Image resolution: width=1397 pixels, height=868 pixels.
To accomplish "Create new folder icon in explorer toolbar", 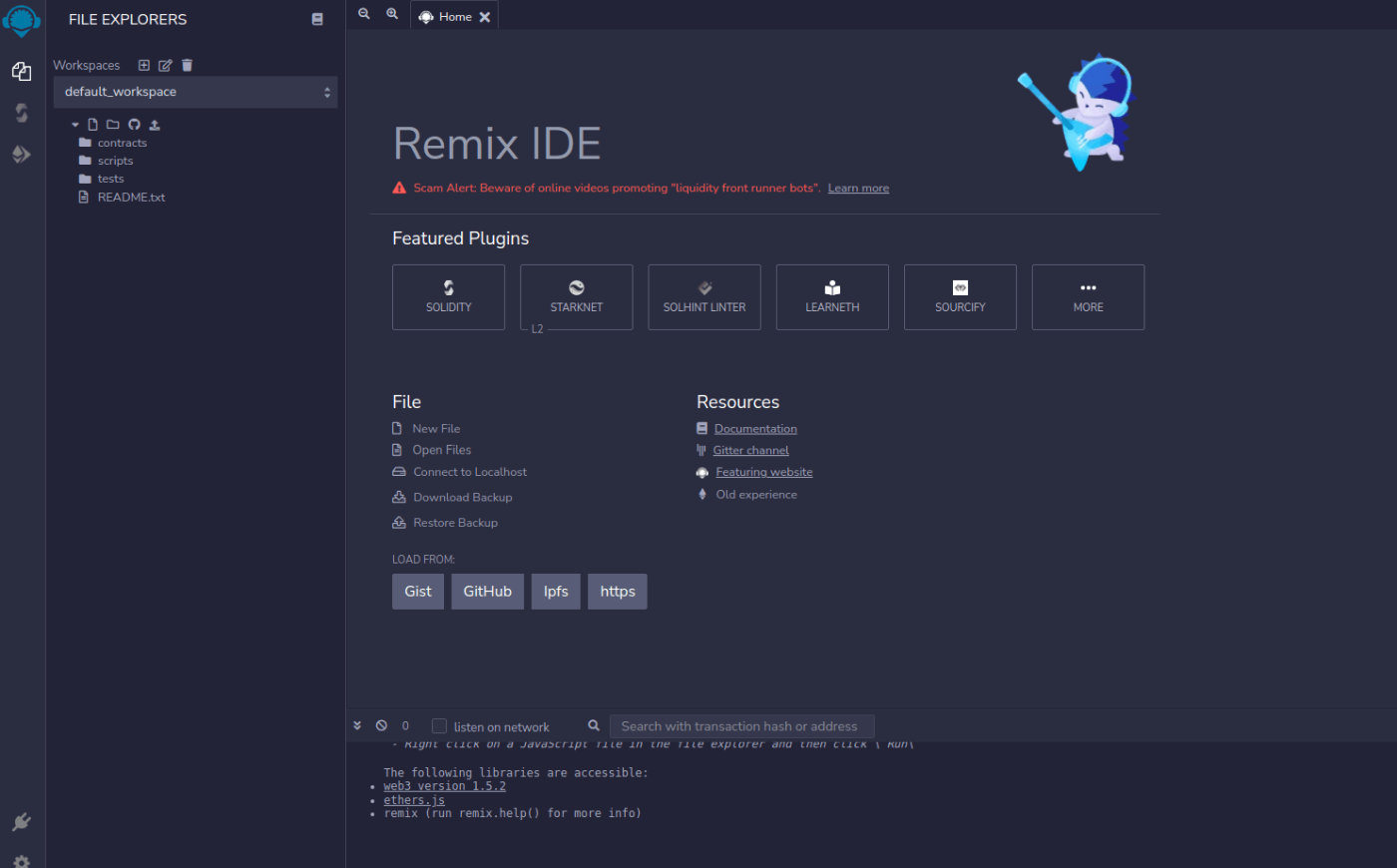I will pos(113,125).
